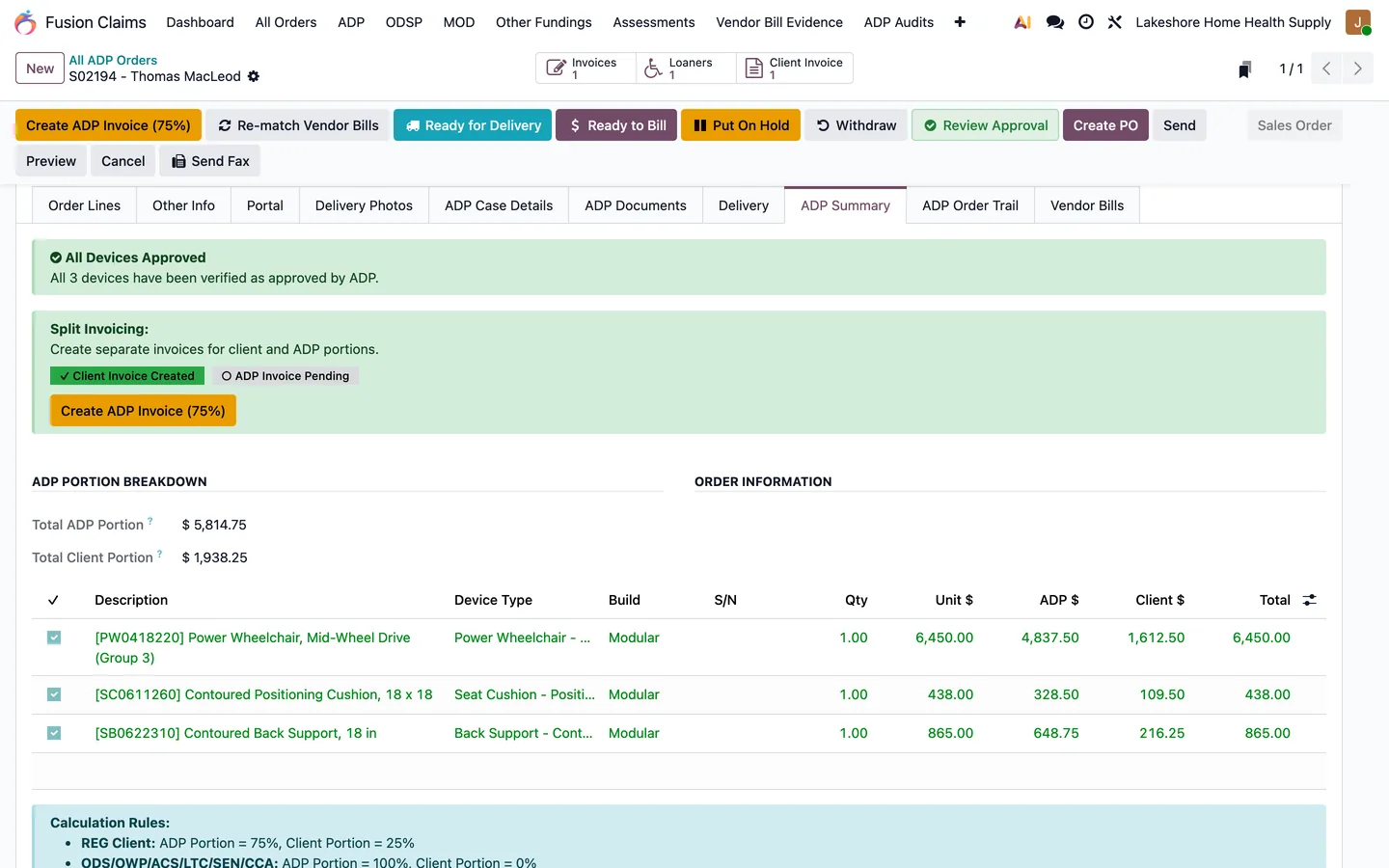1389x868 pixels.
Task: Open Vendor Bill Evidence menu
Action: tap(779, 22)
